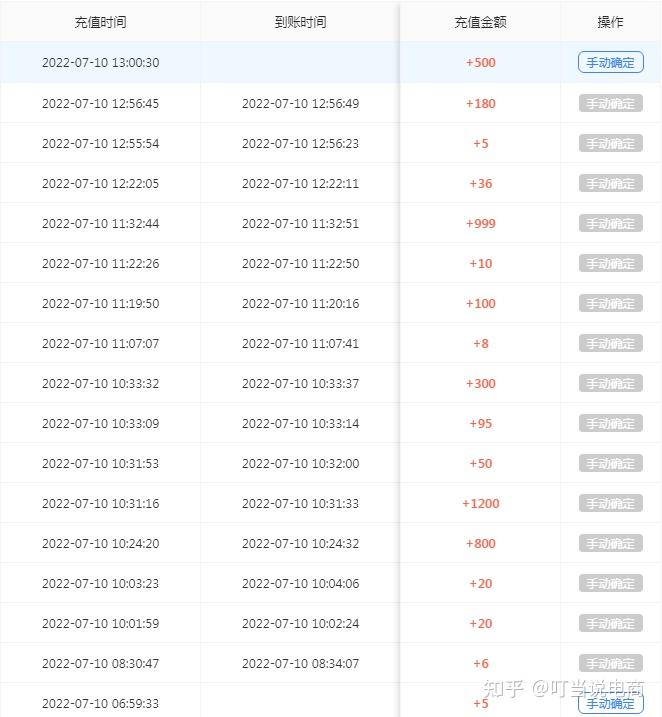
Task: Click arrival time 2022-07-10 08:34:07 cell
Action: pyautogui.click(x=300, y=663)
